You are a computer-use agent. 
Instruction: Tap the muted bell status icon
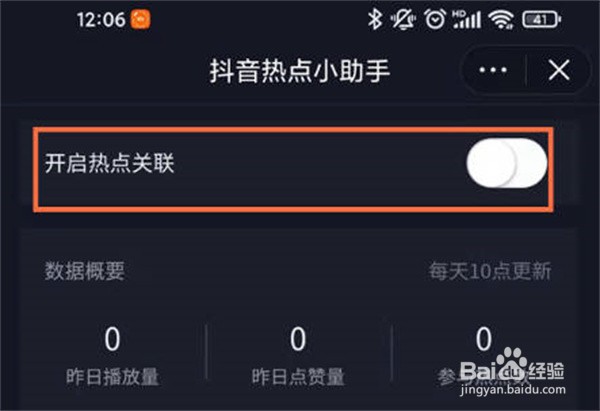403,19
